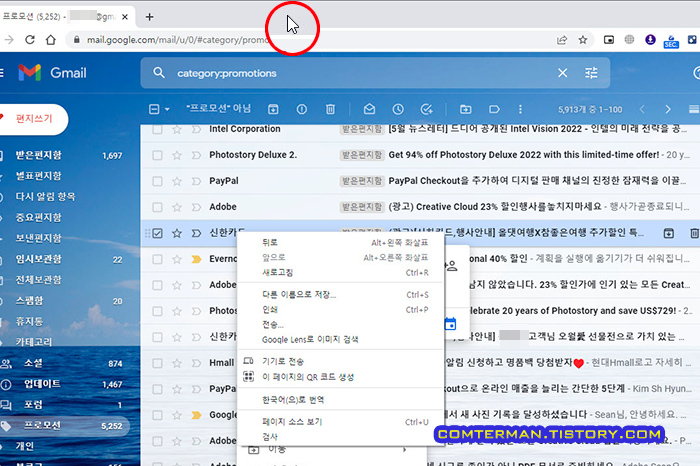This screenshot has width=700, height=466.
Task: Check the Hmall mail checkbox
Action: click(157, 363)
